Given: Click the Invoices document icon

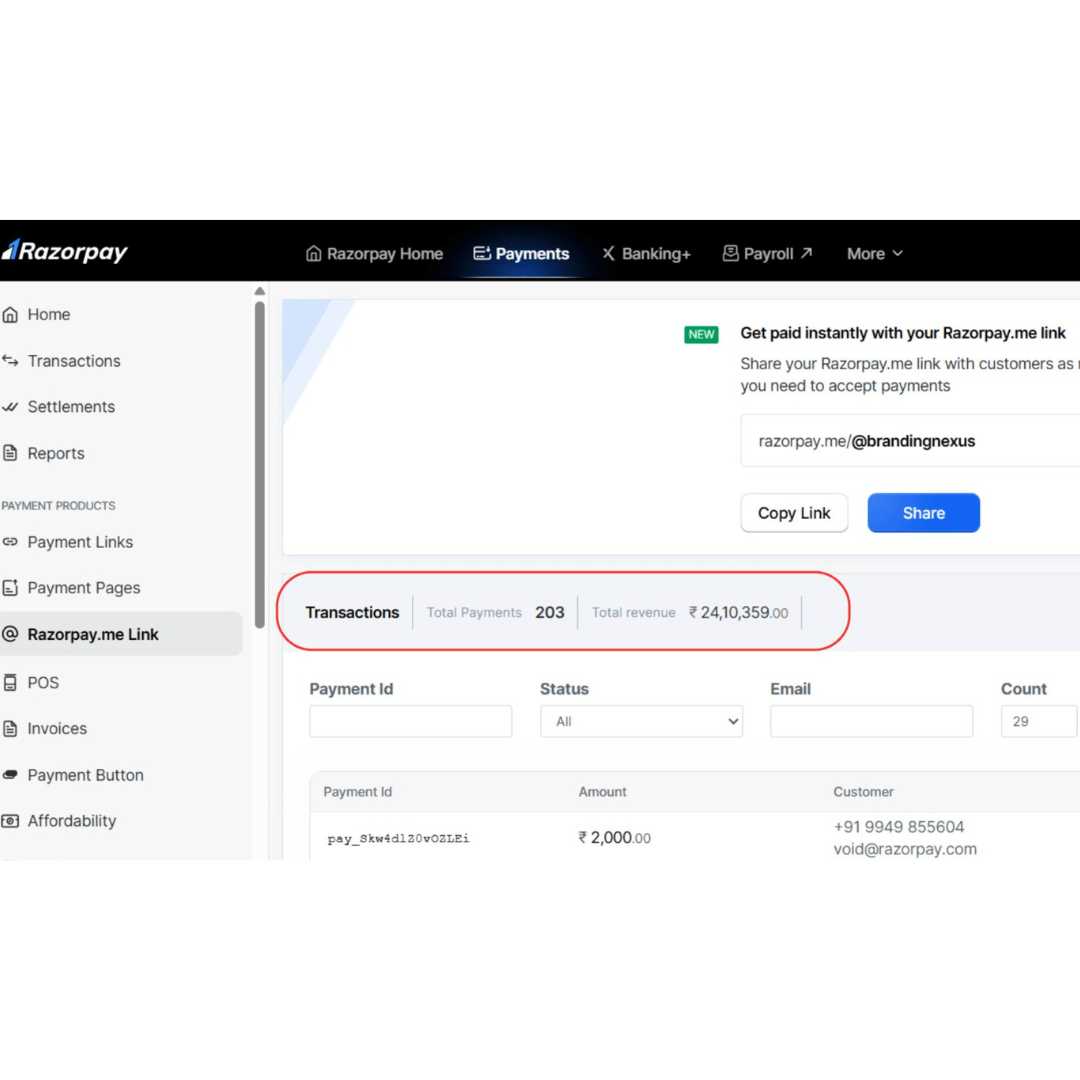Looking at the screenshot, I should 10,728.
